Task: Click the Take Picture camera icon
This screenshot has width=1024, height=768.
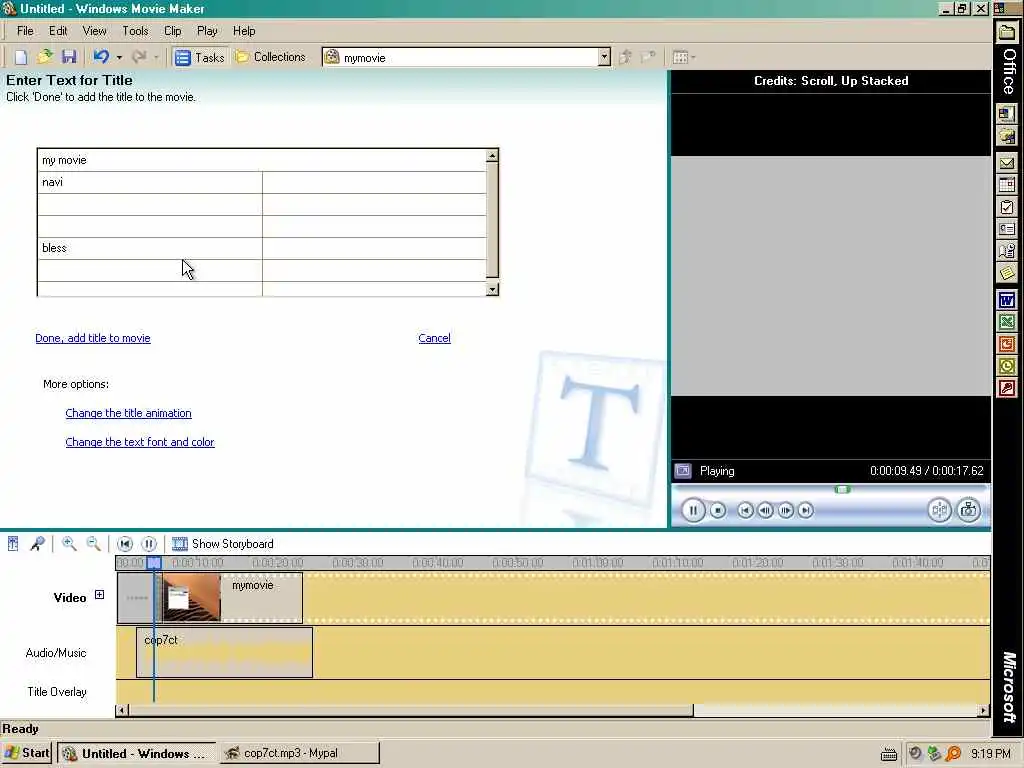Action: click(x=968, y=510)
